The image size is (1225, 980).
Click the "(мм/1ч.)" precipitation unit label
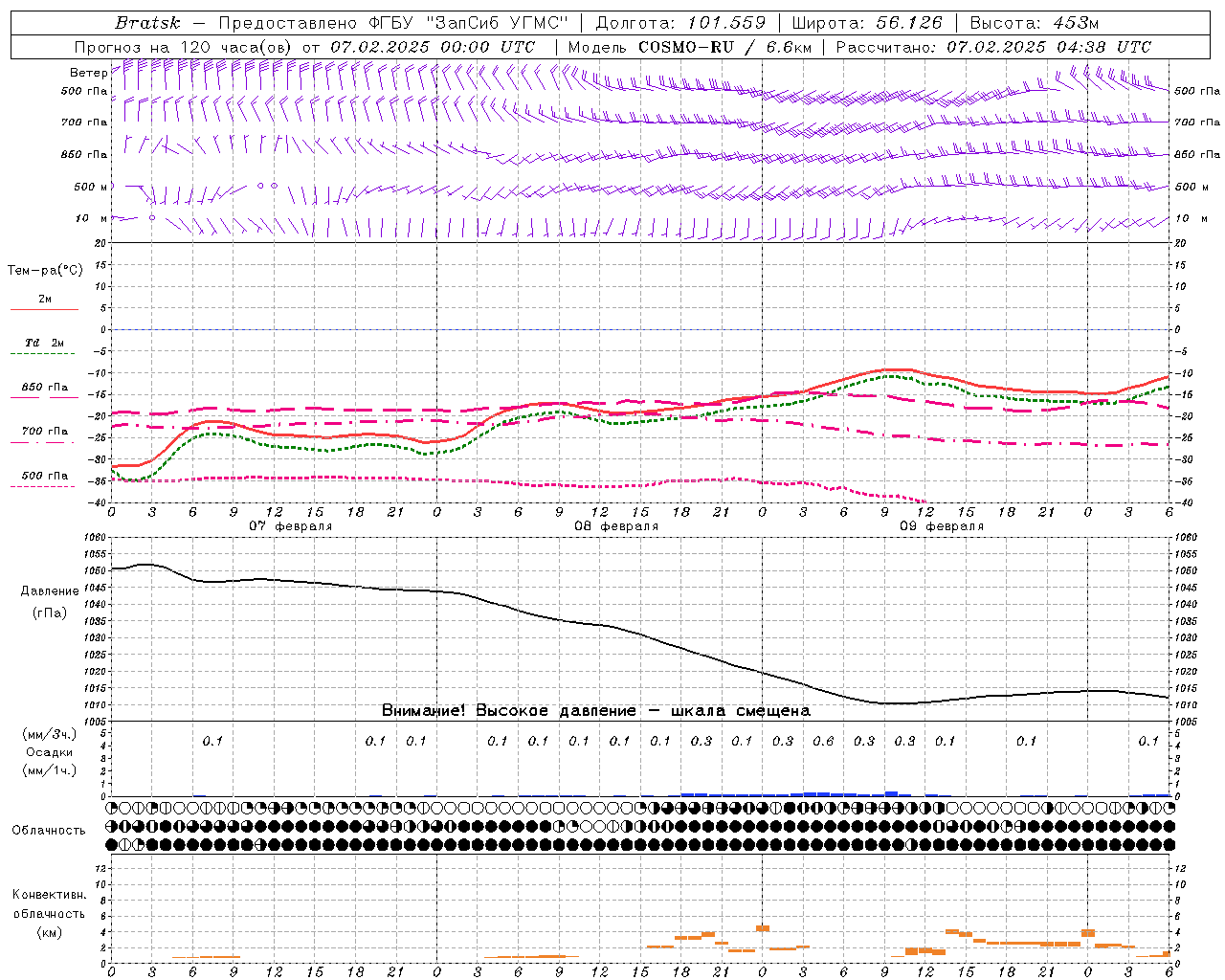[x=49, y=770]
